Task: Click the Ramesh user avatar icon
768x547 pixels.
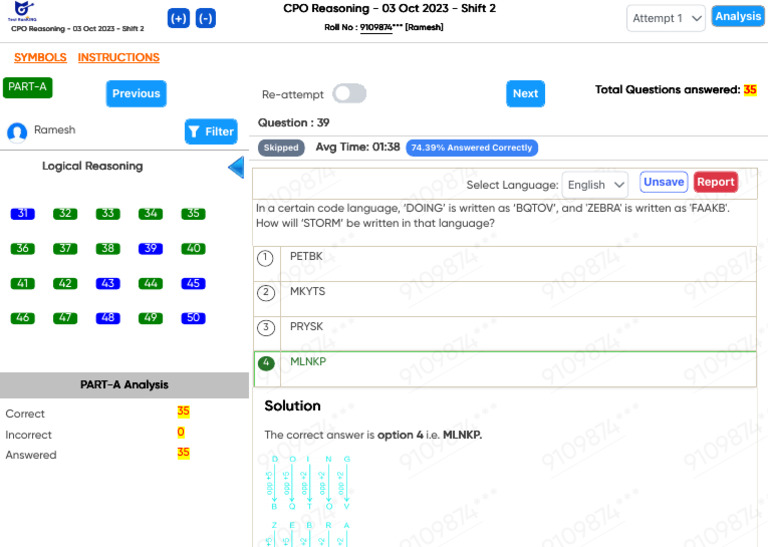Action: 17,132
